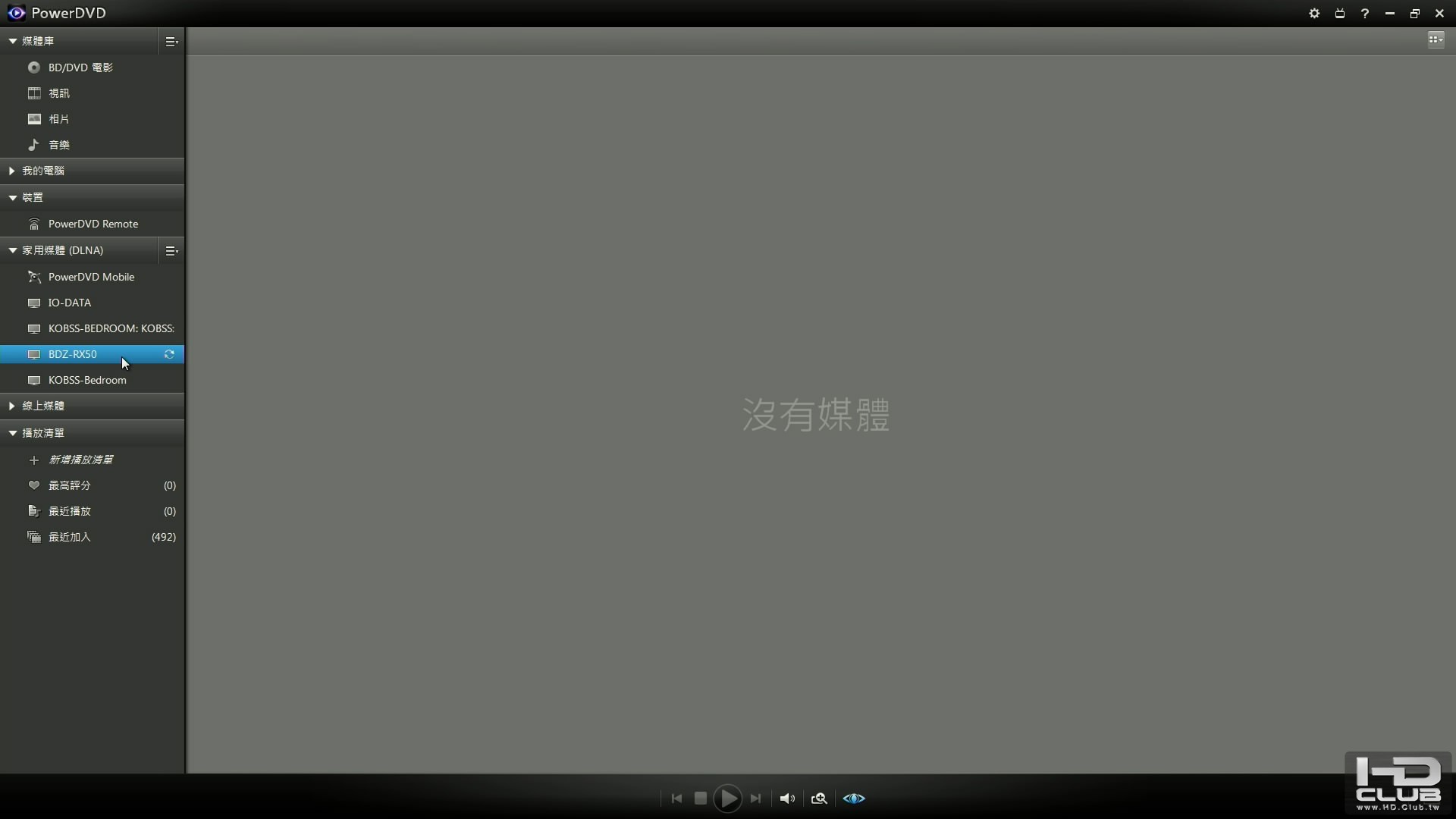Open DLNA home media options menu icon

(x=171, y=251)
